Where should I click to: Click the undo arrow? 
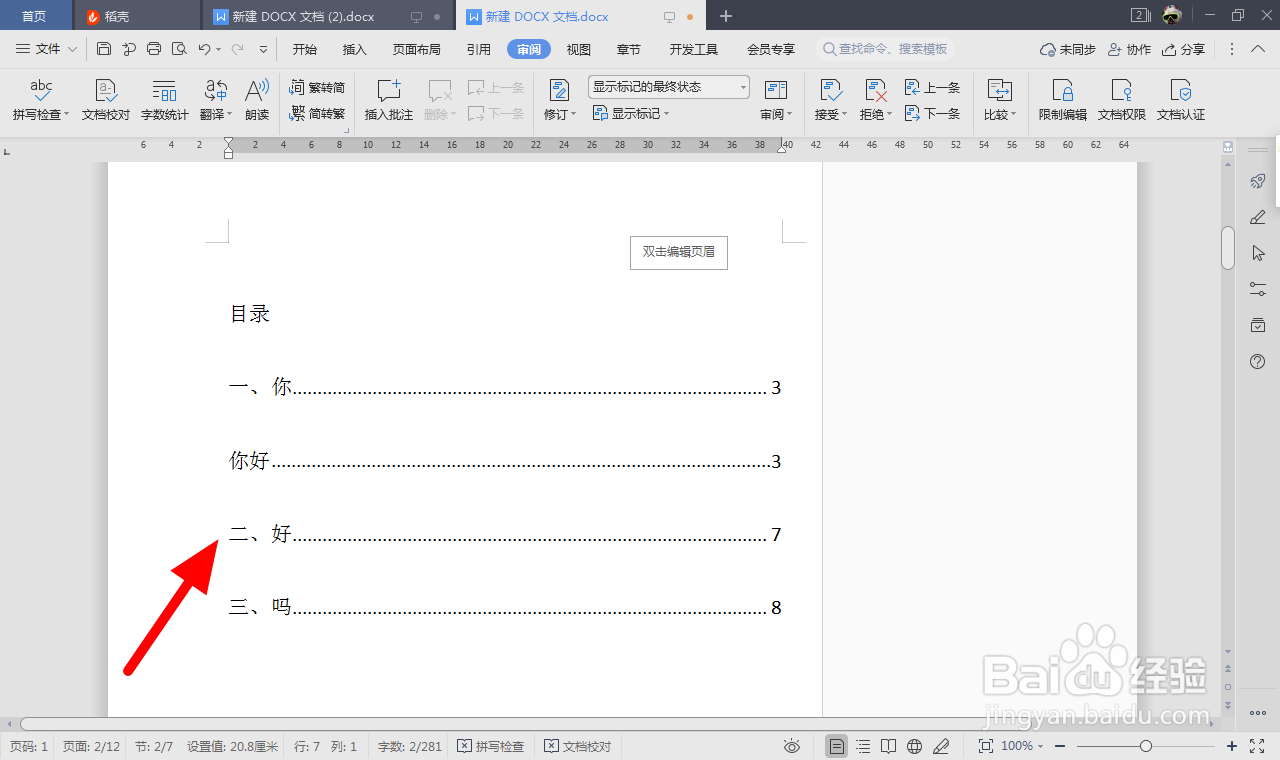(x=204, y=49)
